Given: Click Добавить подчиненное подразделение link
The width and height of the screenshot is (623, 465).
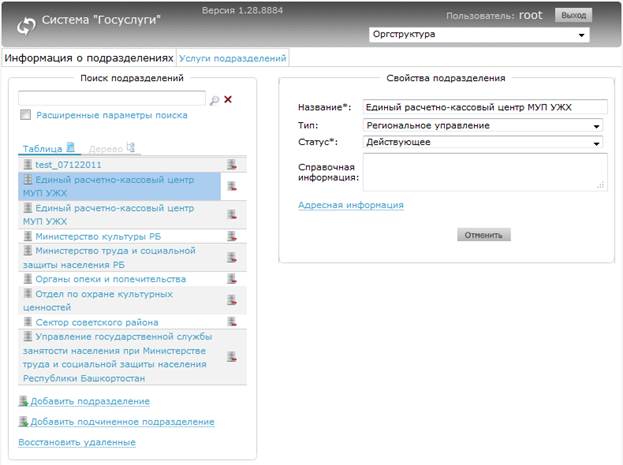Looking at the screenshot, I should pyautogui.click(x=122, y=422).
